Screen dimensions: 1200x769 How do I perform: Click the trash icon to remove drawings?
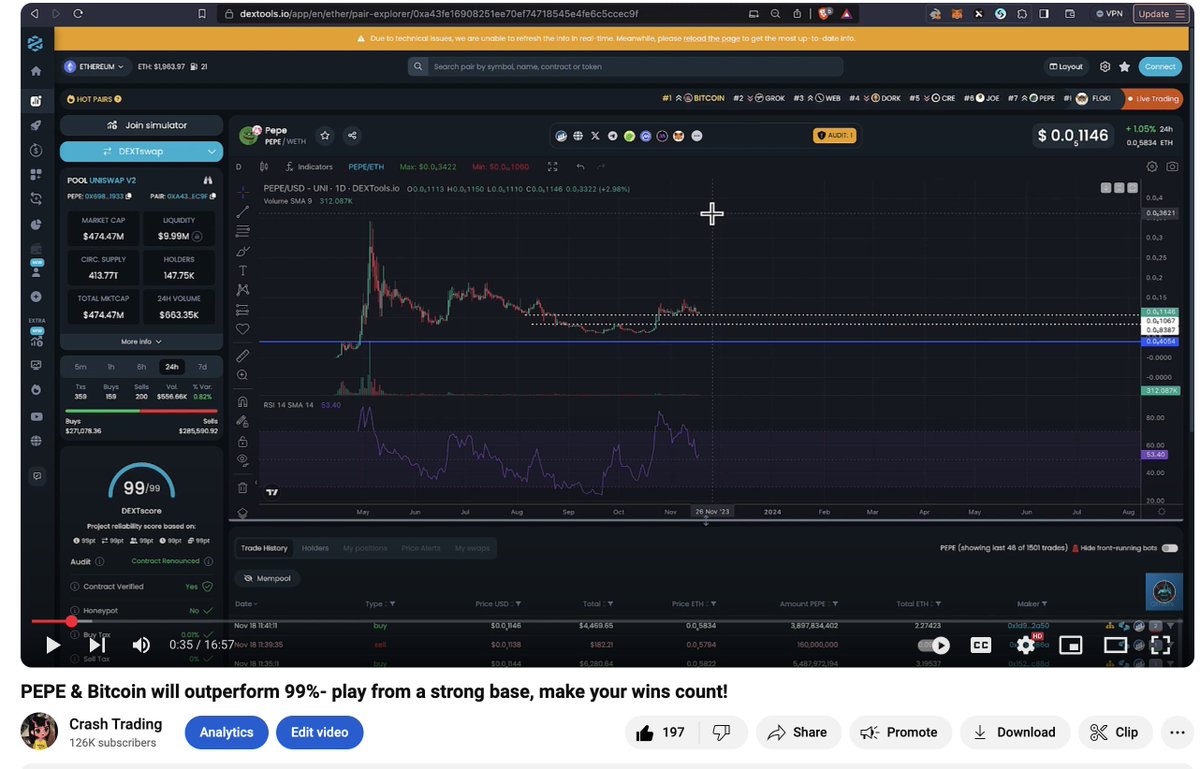tap(242, 488)
